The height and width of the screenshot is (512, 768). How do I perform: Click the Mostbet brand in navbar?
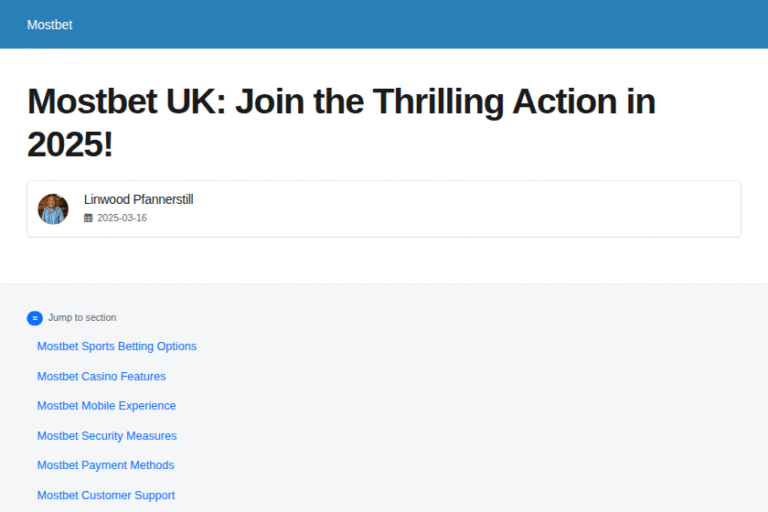point(50,24)
